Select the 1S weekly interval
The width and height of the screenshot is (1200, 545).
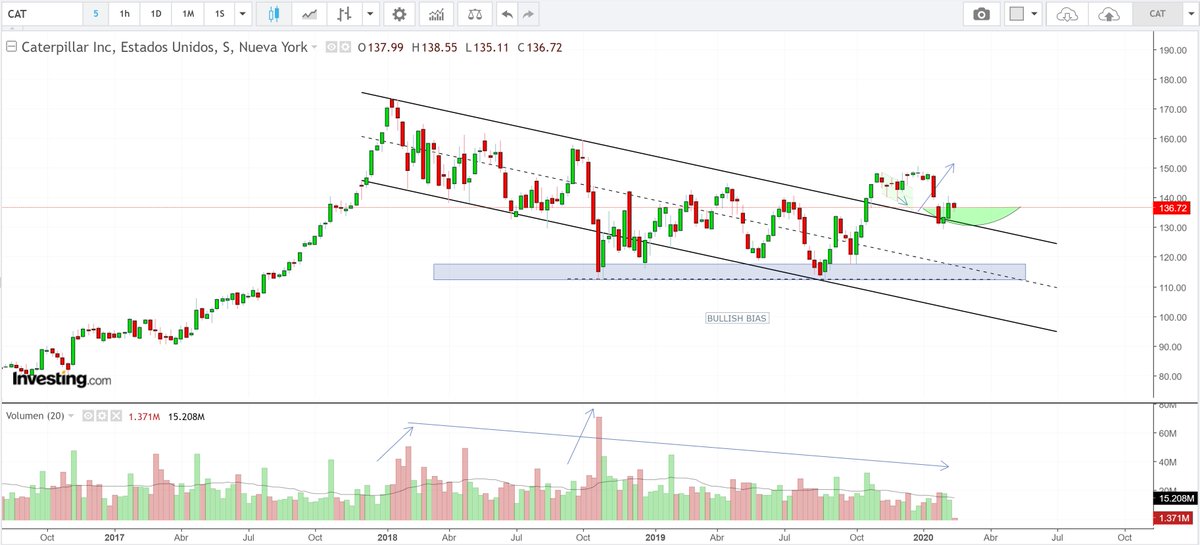click(219, 14)
